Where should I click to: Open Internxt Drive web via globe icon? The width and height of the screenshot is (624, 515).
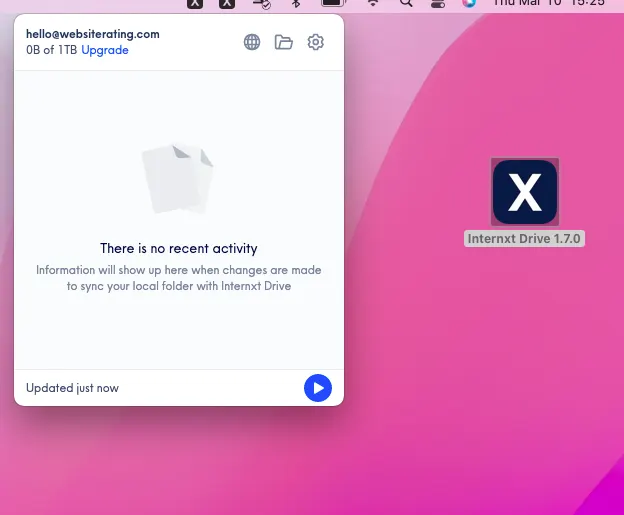coord(252,42)
